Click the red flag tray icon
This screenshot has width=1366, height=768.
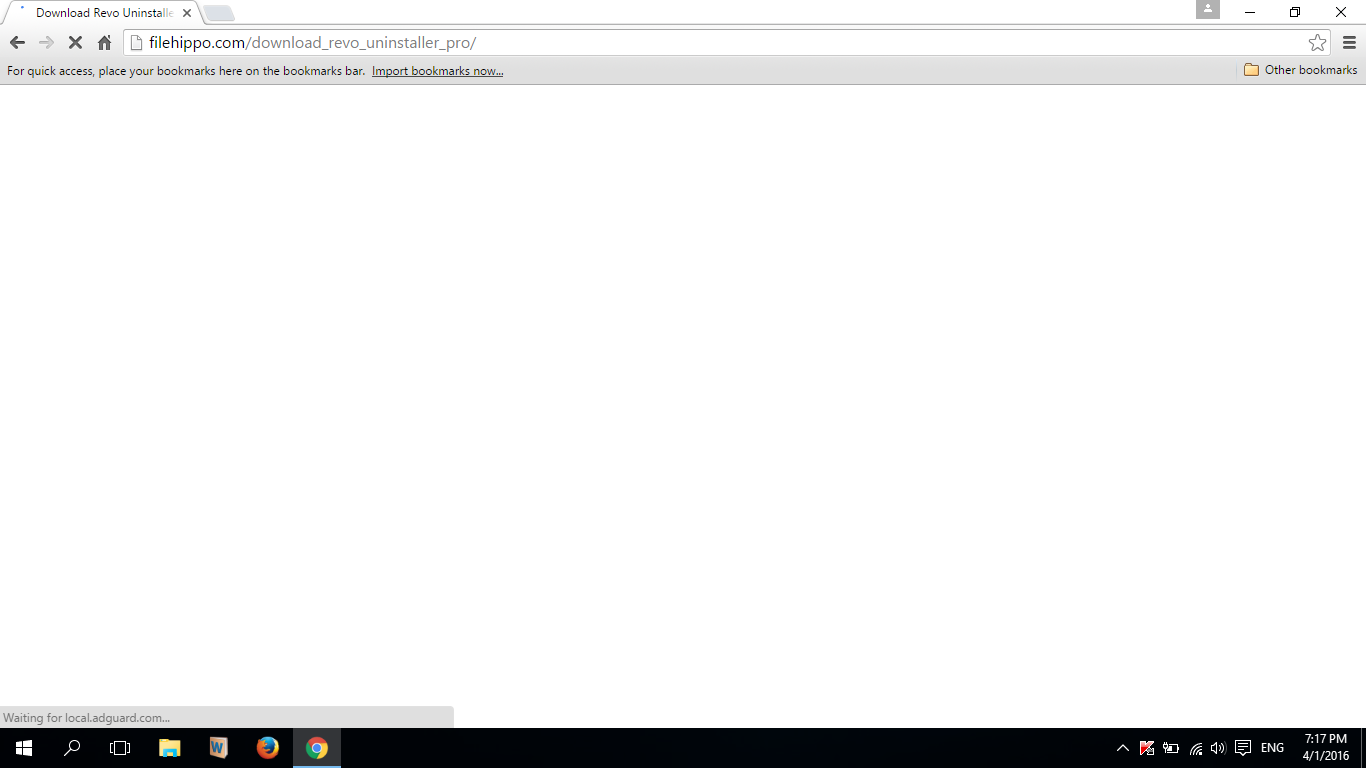(1147, 748)
